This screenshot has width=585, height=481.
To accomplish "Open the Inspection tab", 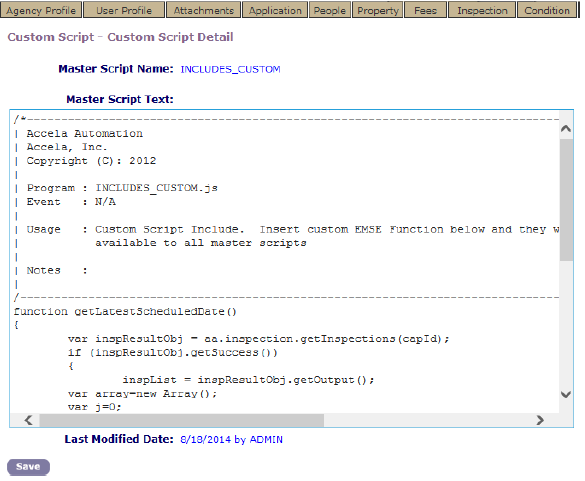I will 482,10.
